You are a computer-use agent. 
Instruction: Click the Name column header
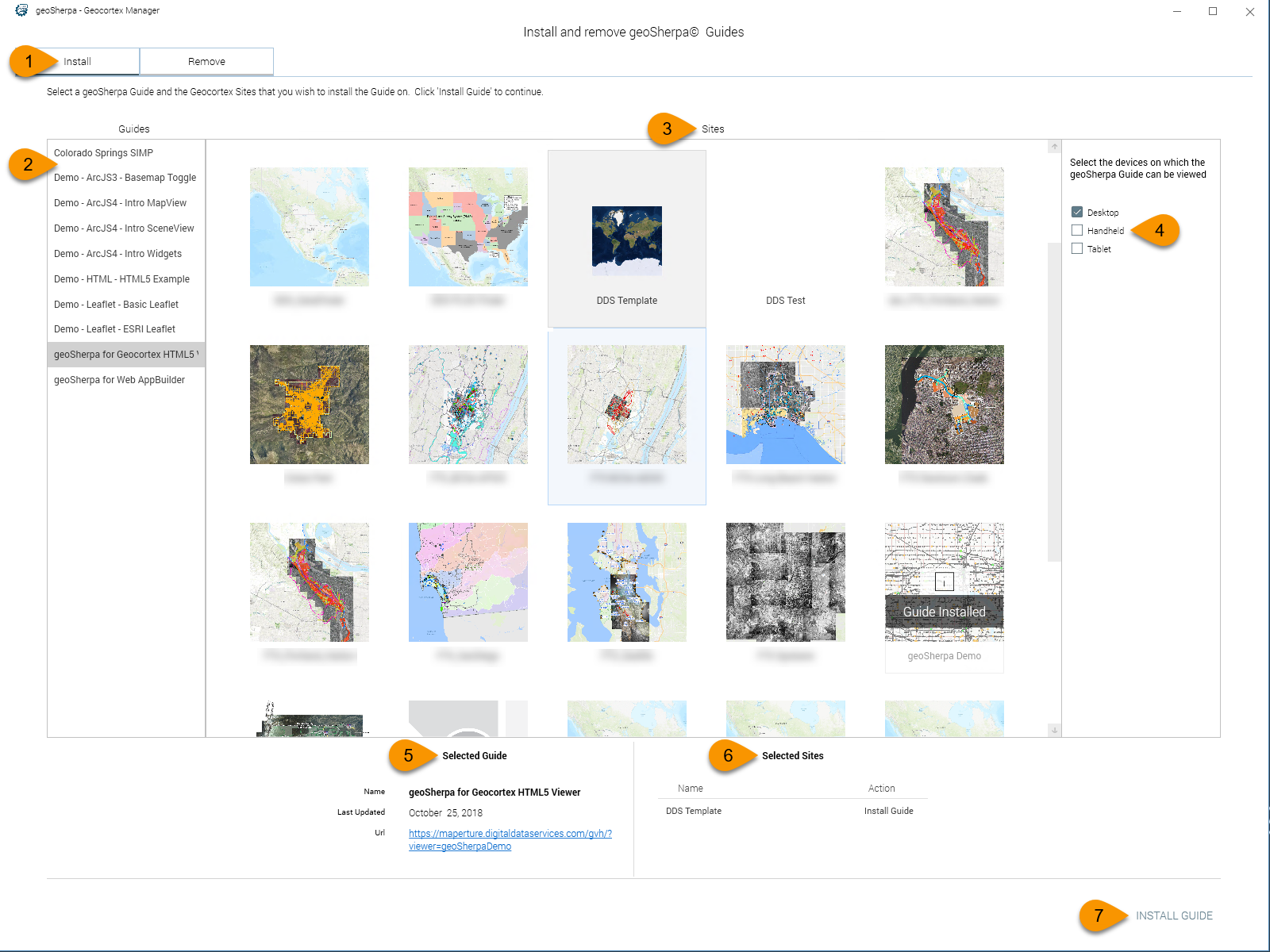[691, 789]
